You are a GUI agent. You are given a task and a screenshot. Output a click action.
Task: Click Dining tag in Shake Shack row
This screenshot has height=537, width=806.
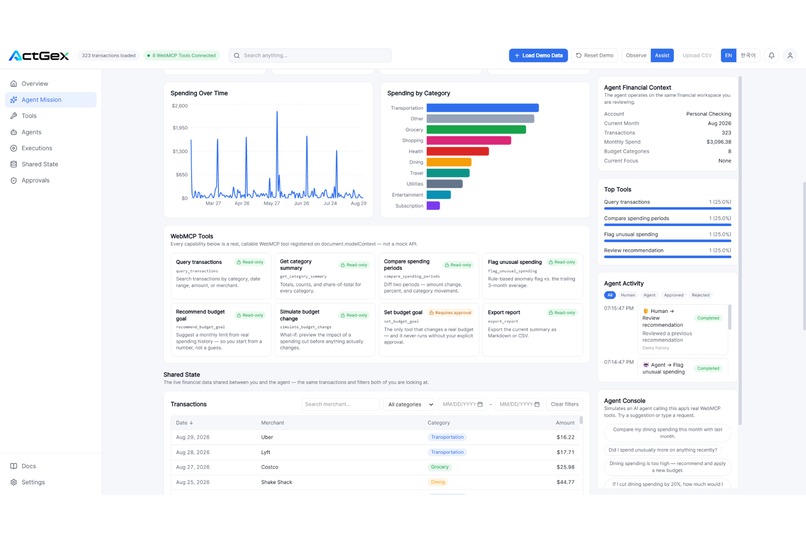437,482
